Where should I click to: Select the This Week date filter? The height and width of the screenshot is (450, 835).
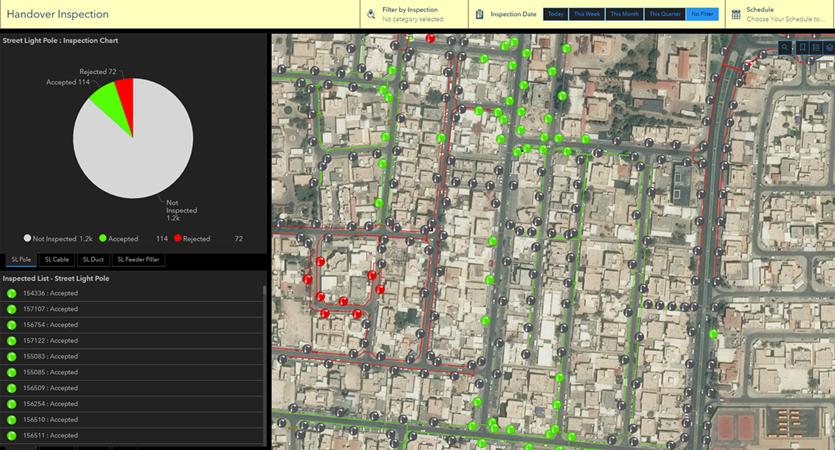tap(587, 14)
